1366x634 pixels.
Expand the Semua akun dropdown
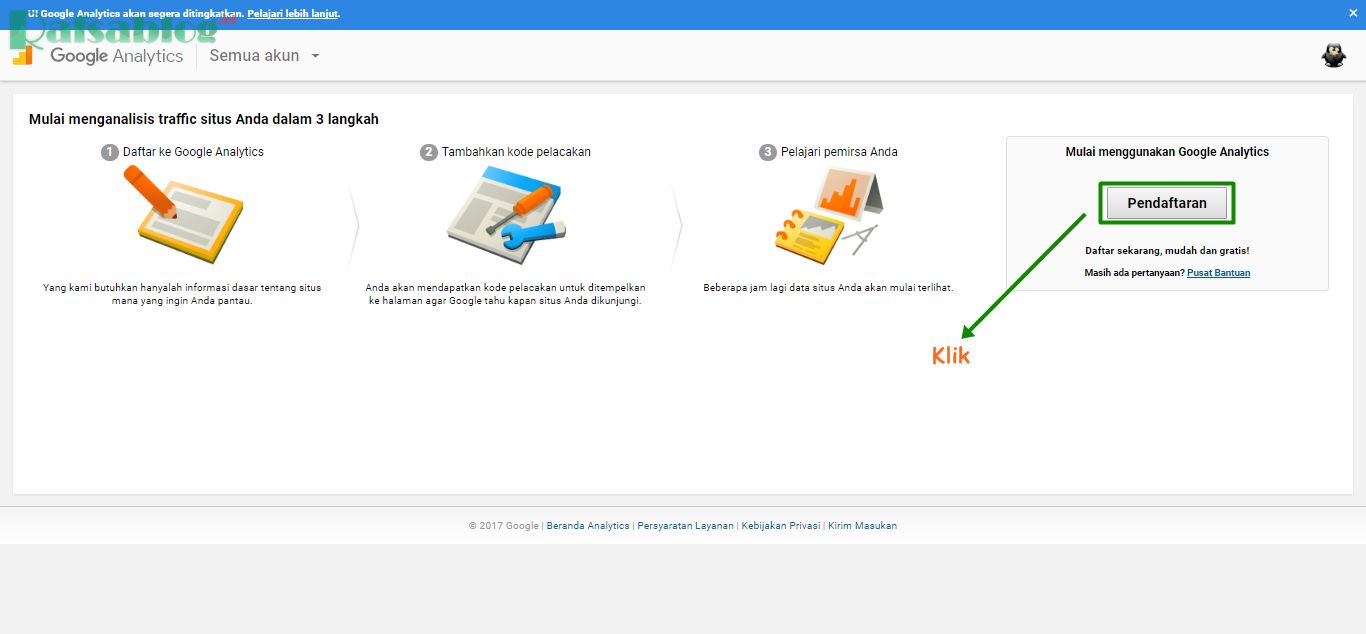(x=264, y=56)
